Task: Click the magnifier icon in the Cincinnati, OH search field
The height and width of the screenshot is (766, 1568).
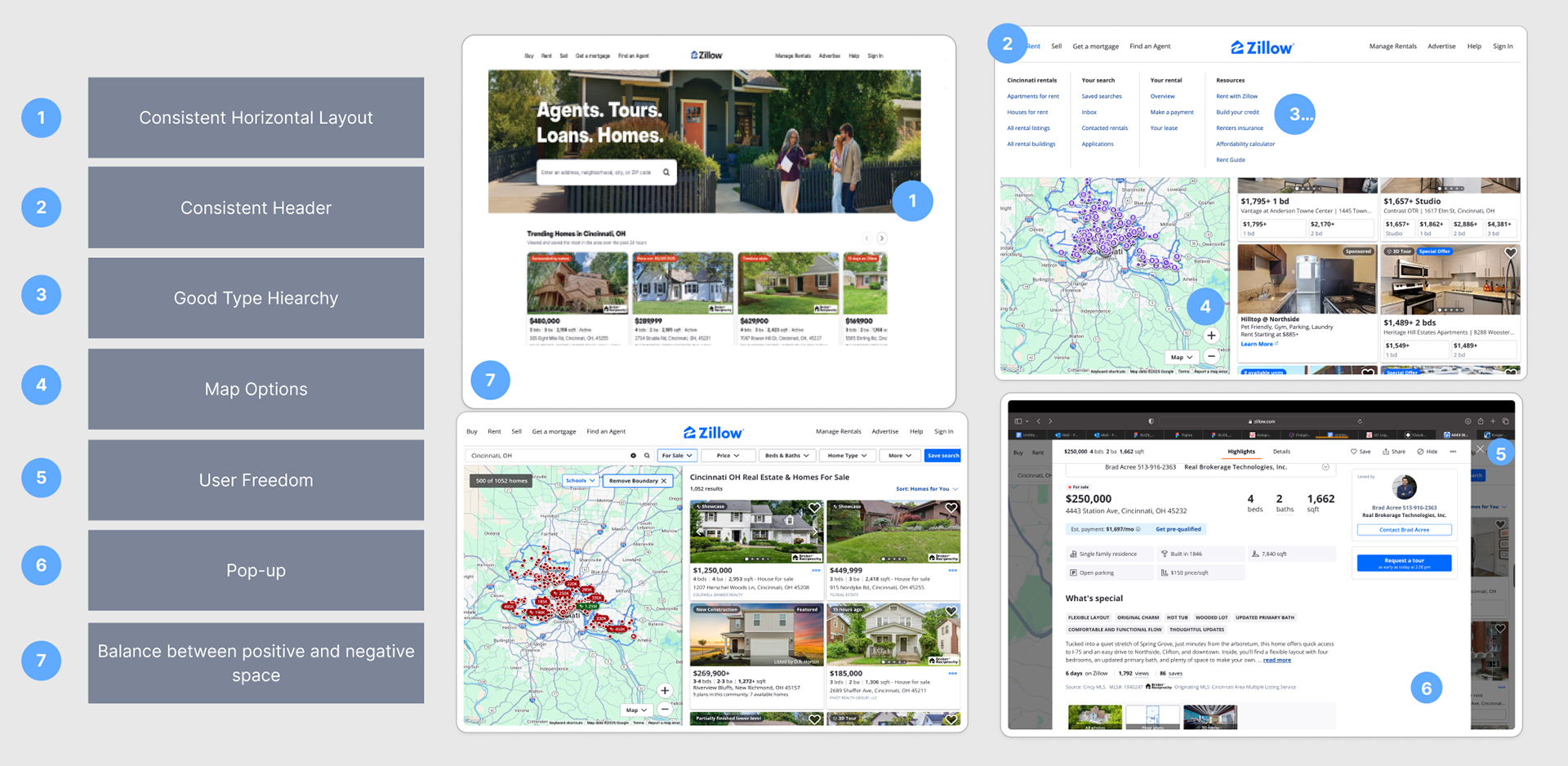Action: [647, 456]
